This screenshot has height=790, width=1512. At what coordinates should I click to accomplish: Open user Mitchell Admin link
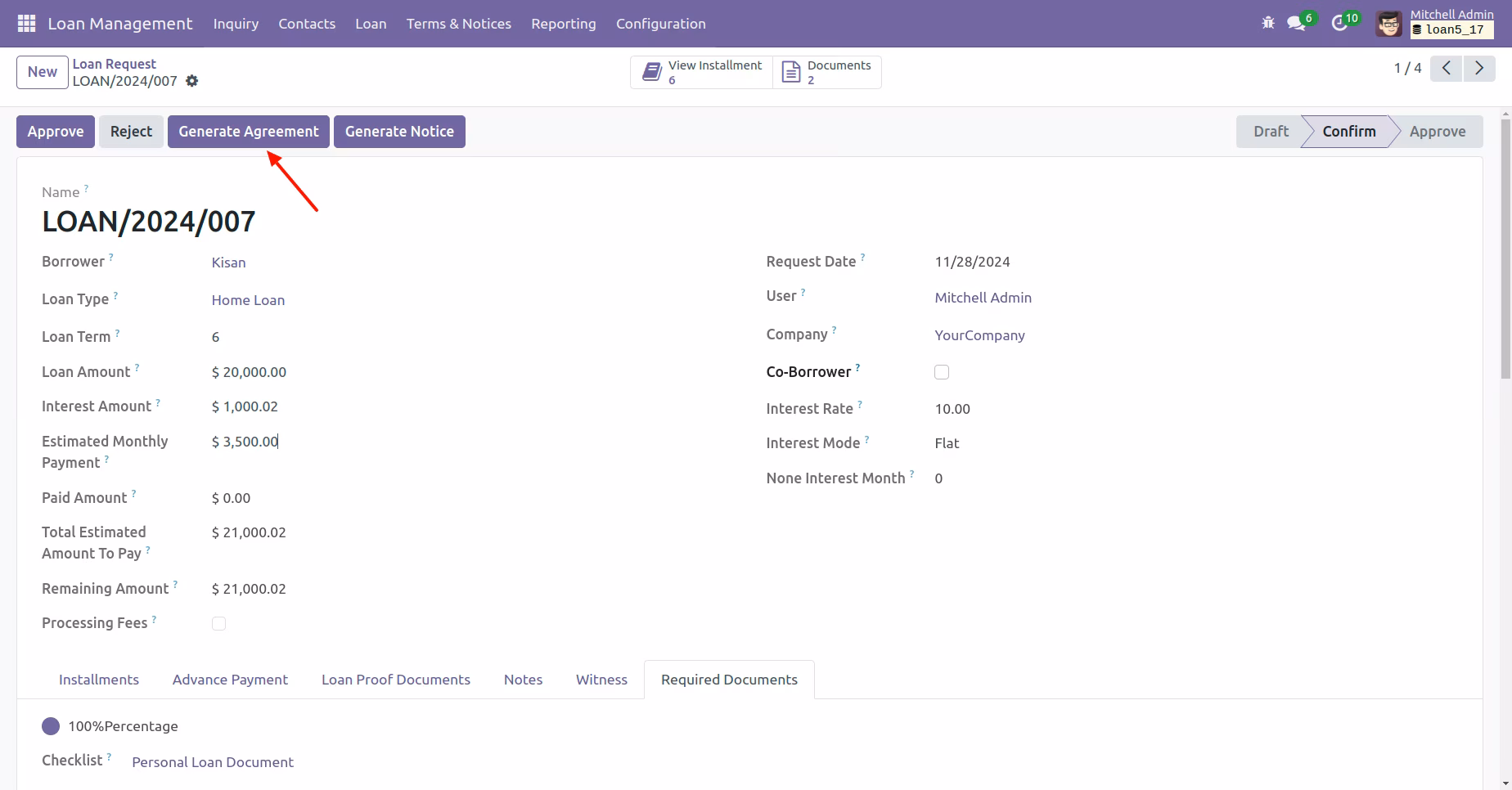983,298
